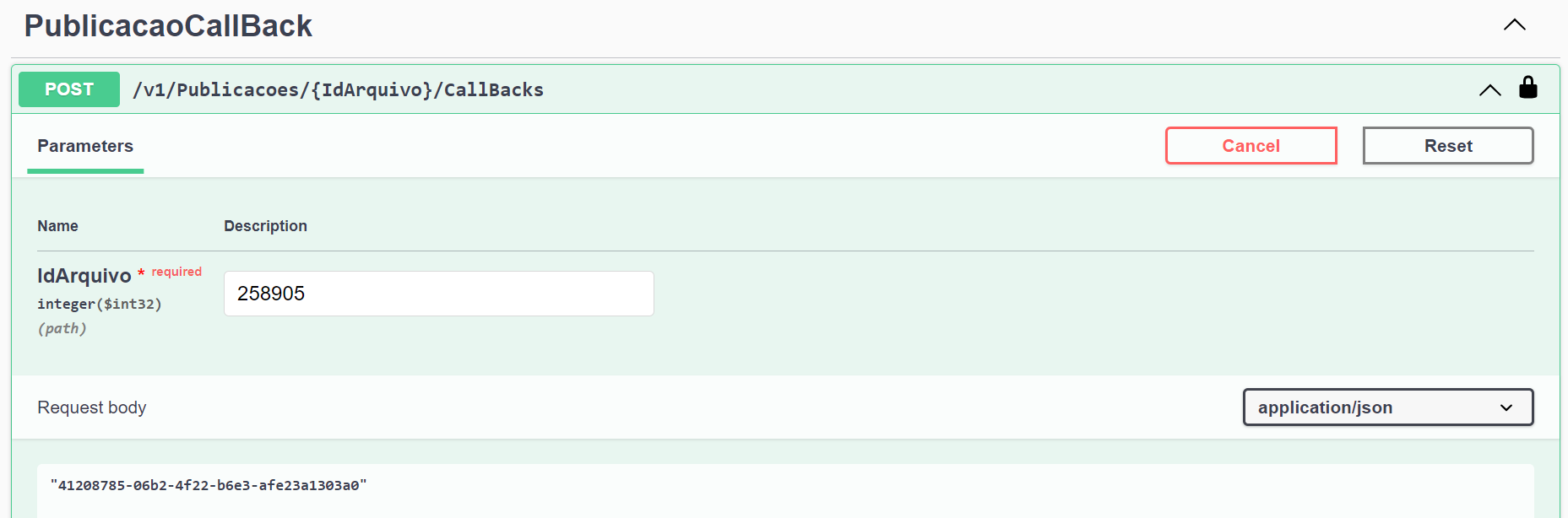Collapse the POST CallBacks operation chevron
This screenshot has height=518, width=1568.
click(x=1489, y=89)
